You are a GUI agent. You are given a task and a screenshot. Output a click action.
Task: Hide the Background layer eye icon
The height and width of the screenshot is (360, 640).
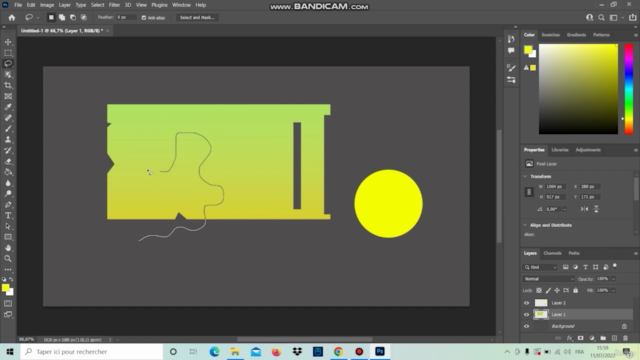coord(526,326)
